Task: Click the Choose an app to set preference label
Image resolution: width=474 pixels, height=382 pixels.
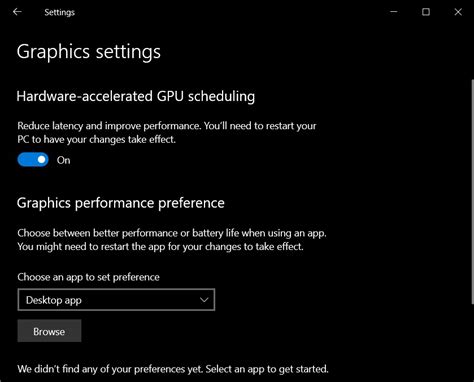Action: [88, 277]
